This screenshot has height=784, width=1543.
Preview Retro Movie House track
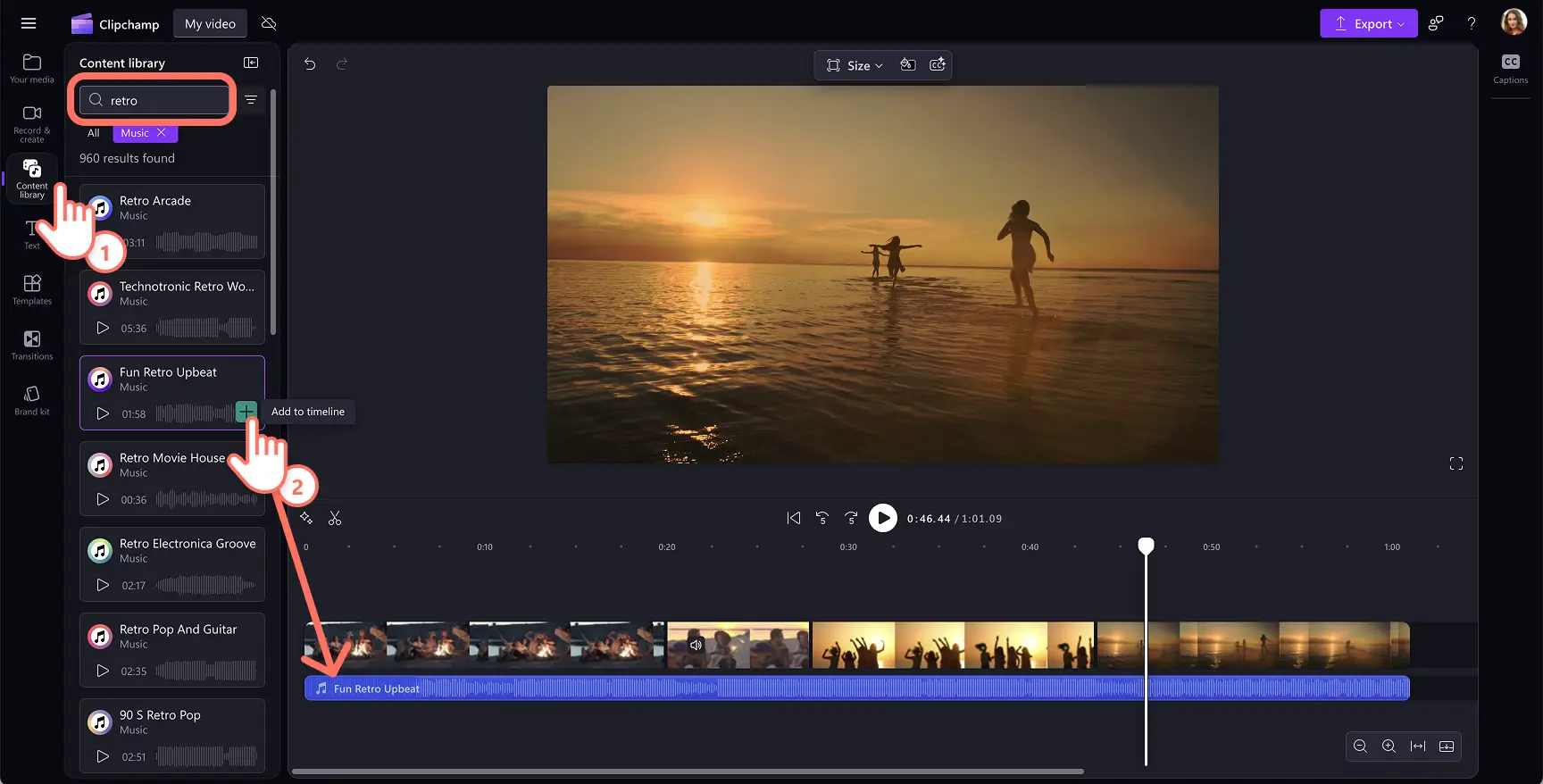[103, 499]
